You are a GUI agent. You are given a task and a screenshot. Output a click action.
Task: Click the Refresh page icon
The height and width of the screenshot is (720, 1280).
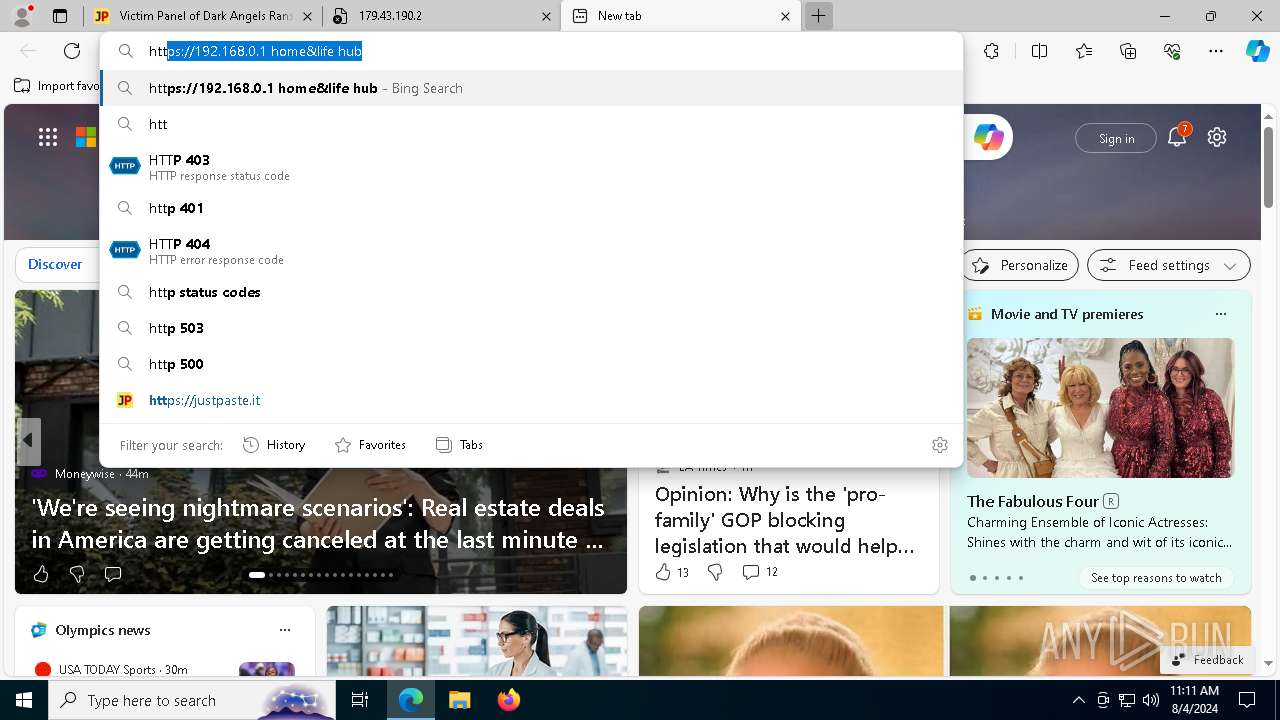click(72, 51)
